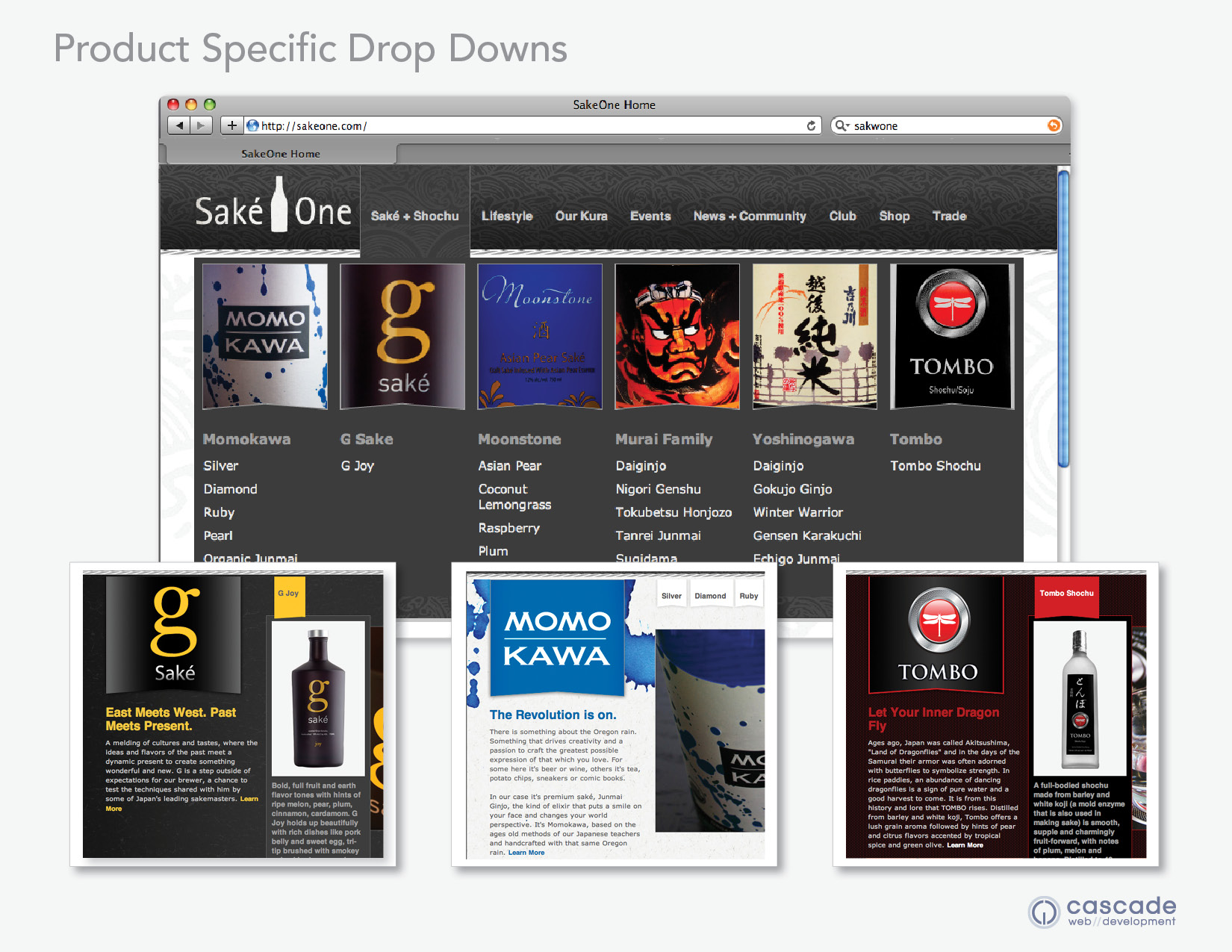Click the browser vertical scrollbar
Viewport: 1232px width, 952px height.
click(1064, 319)
